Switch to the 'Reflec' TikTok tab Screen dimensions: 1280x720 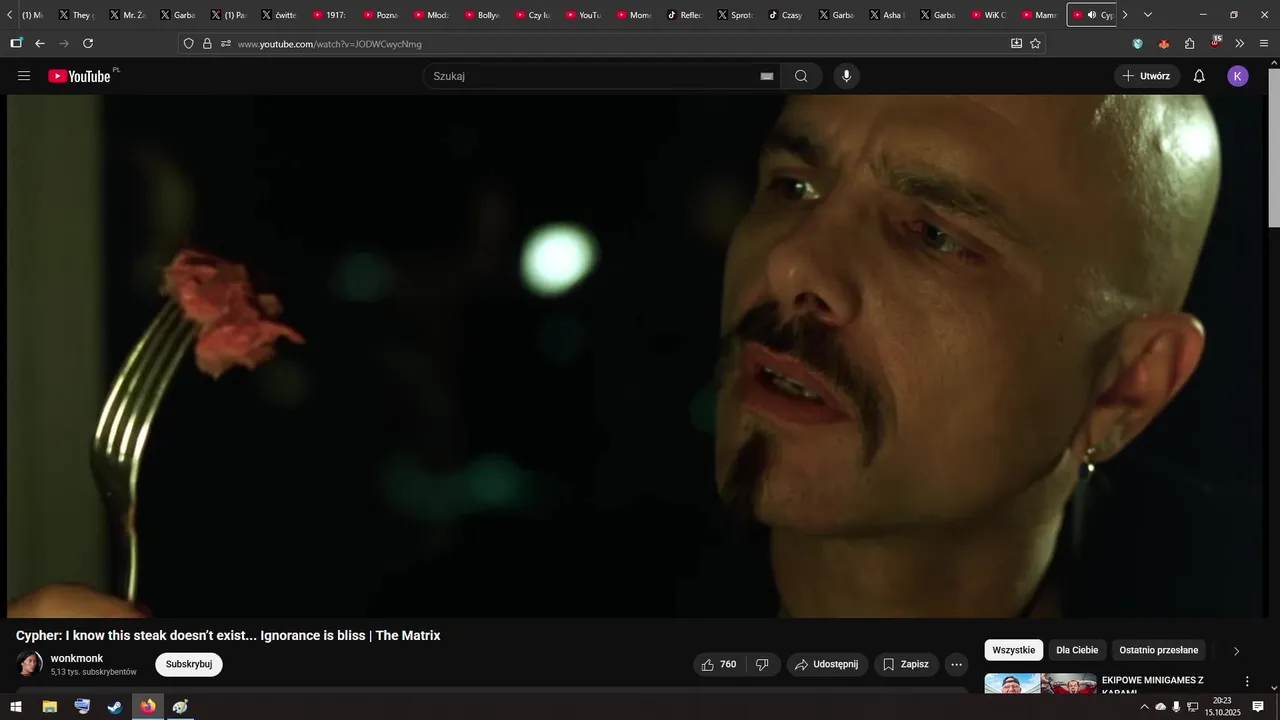(684, 15)
